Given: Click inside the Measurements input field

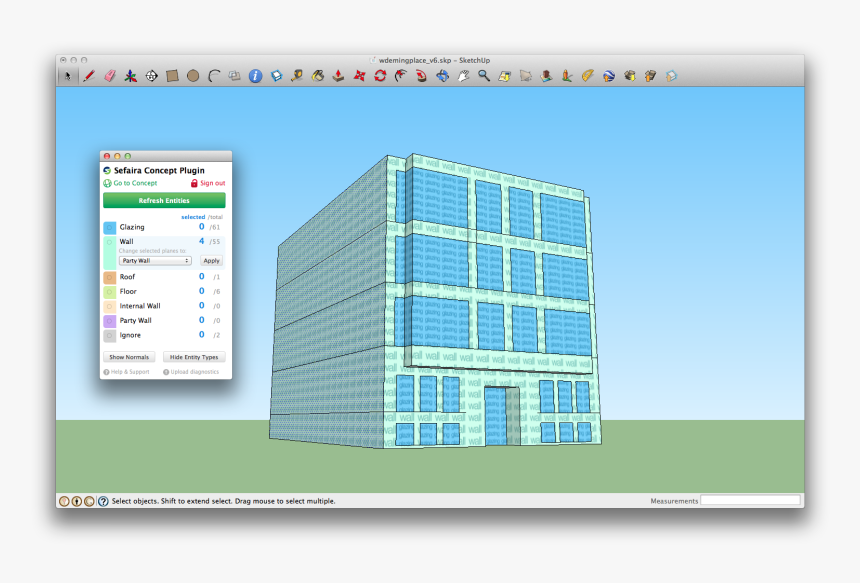Looking at the screenshot, I should tap(750, 500).
